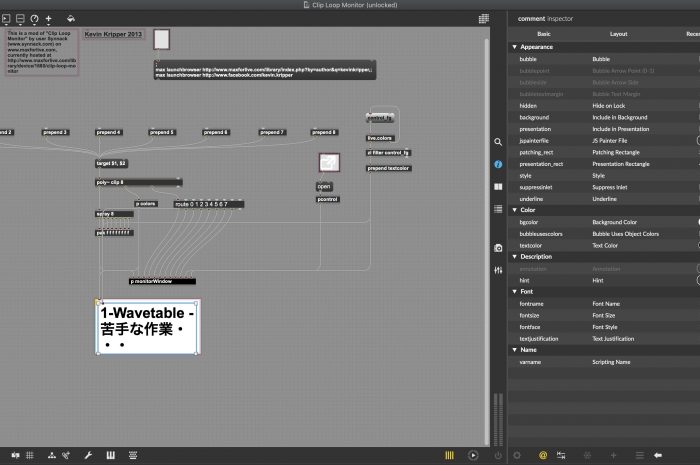700x465 pixels.
Task: Switch to the Layout inspector tab
Action: 618,34
